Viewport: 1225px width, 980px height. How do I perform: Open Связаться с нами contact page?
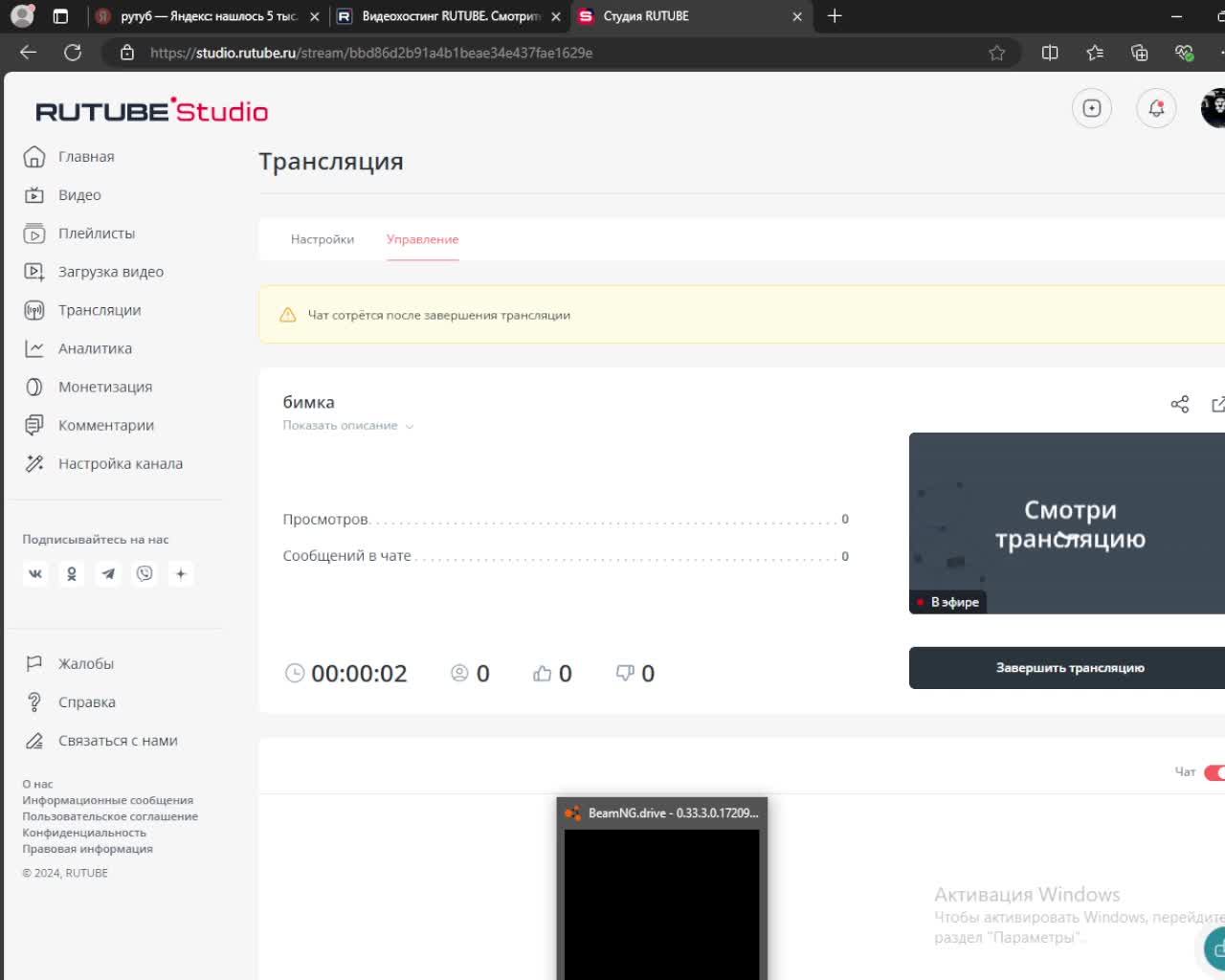point(100,740)
